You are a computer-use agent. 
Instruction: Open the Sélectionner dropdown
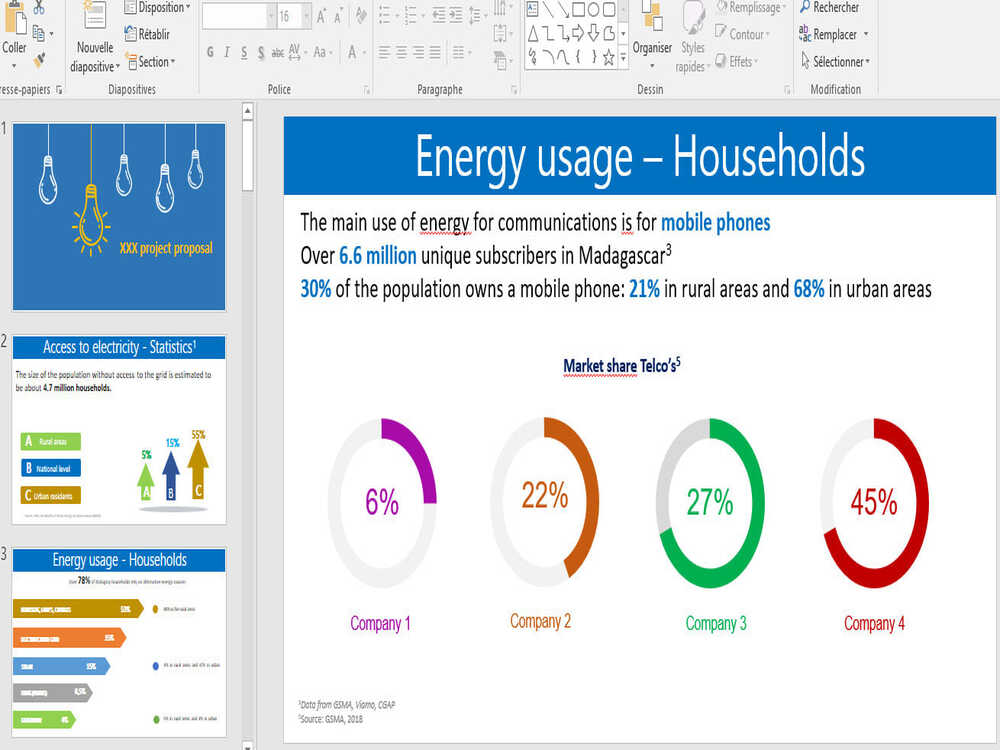tap(835, 62)
